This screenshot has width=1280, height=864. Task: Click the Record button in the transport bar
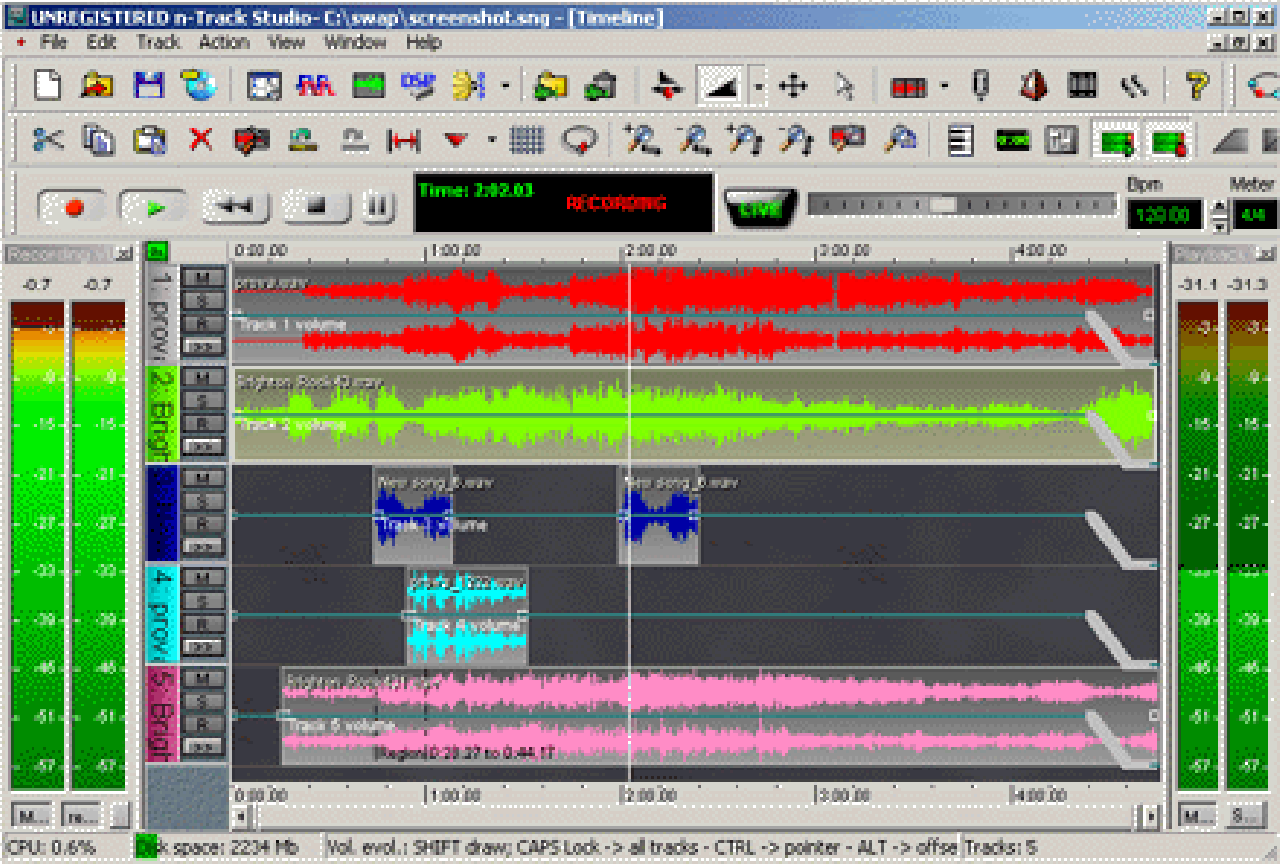[x=71, y=207]
